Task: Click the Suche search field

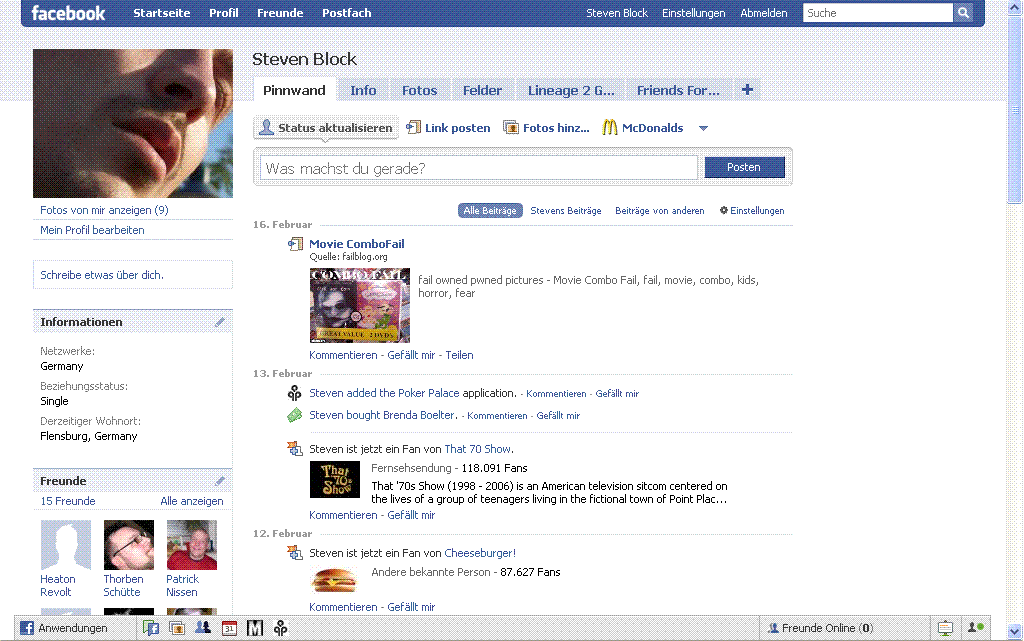Action: 878,13
